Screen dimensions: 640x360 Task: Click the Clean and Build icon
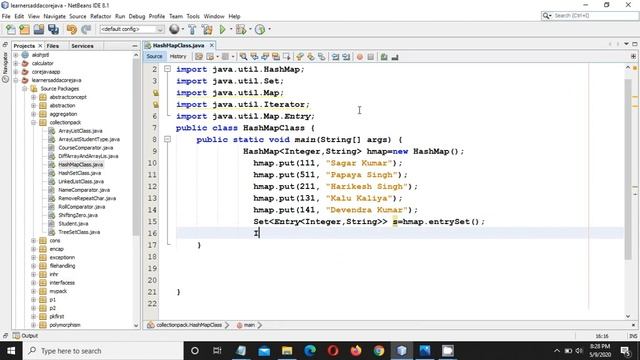[207, 29]
